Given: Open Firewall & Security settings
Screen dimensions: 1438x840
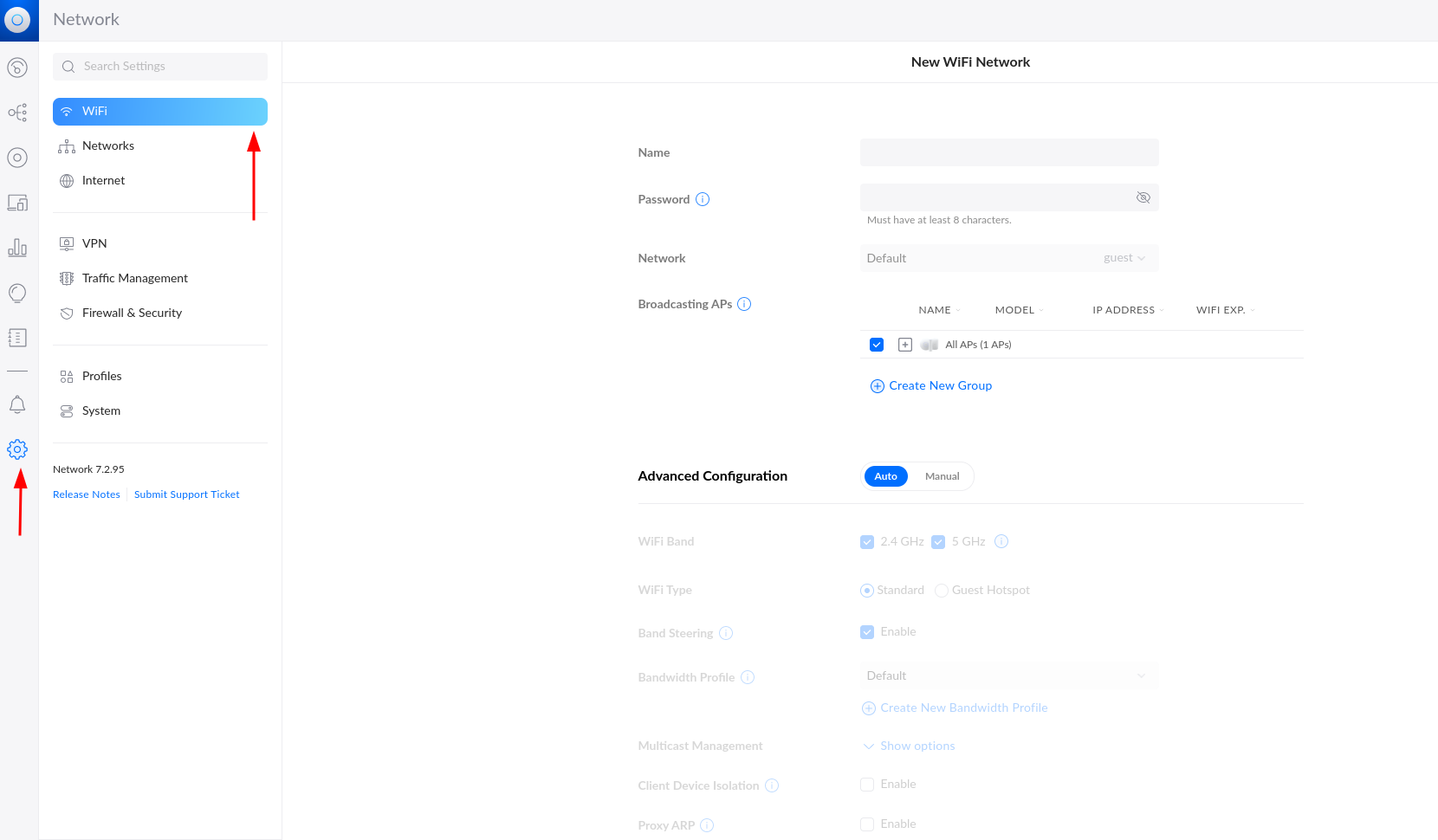Looking at the screenshot, I should pos(132,313).
